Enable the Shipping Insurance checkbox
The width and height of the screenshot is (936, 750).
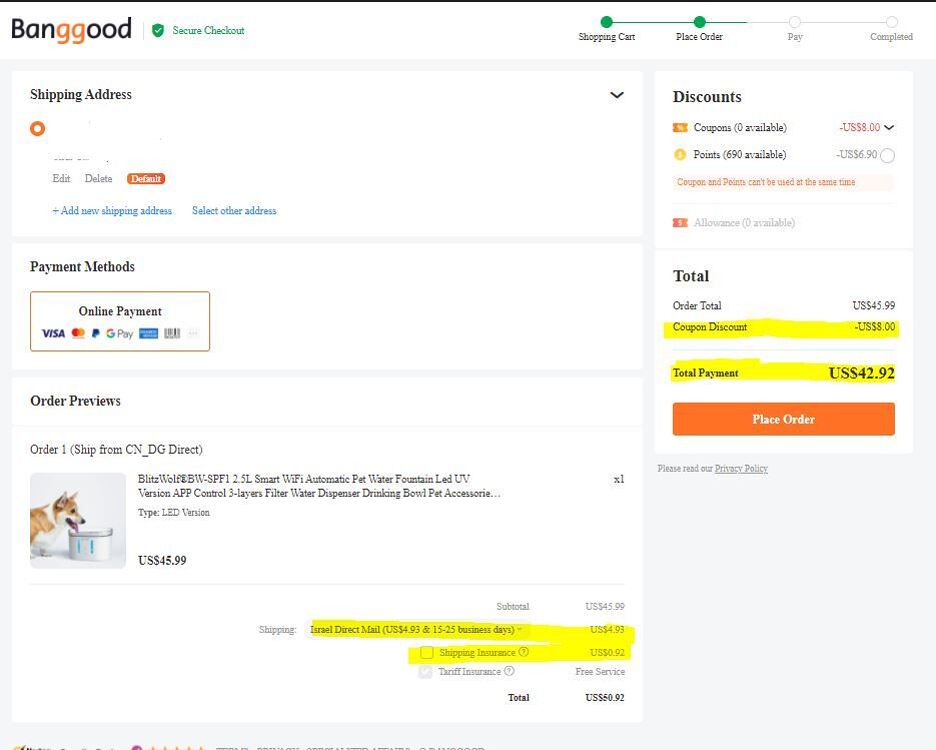(426, 652)
